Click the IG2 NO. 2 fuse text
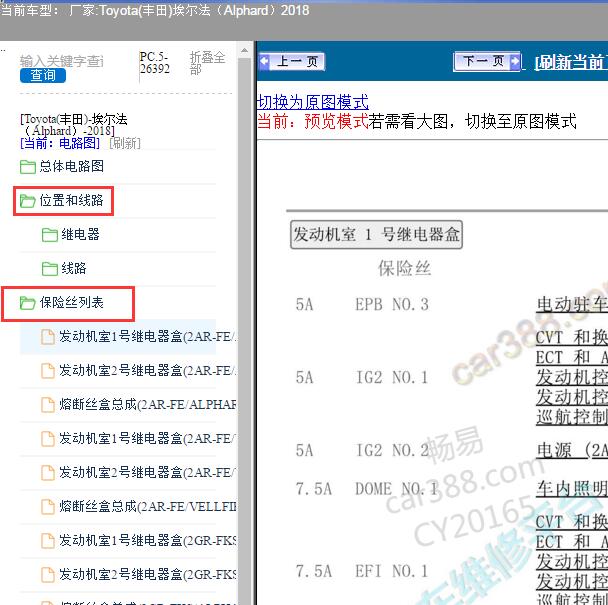608x605 pixels. click(x=392, y=451)
